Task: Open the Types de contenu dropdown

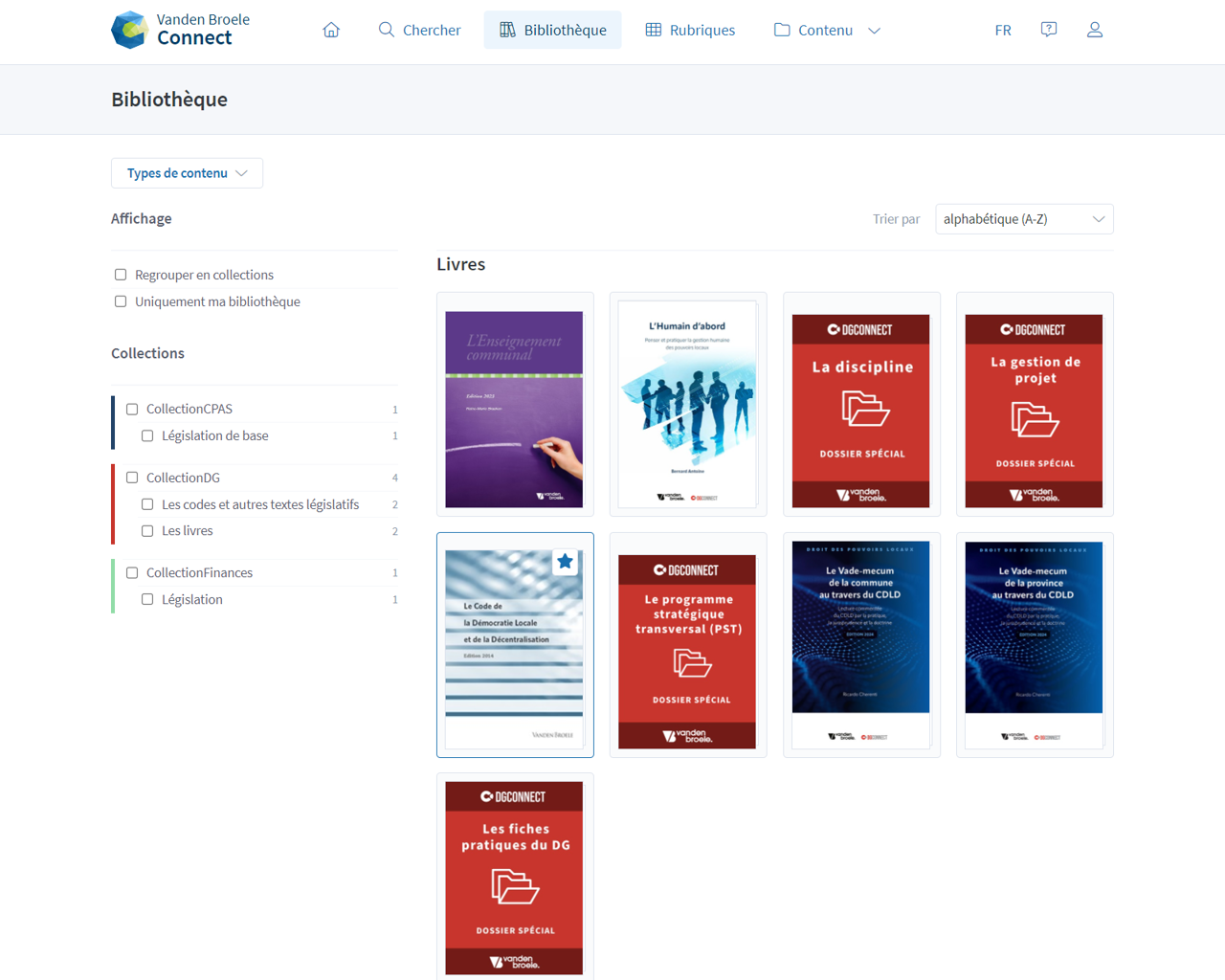Action: click(187, 173)
